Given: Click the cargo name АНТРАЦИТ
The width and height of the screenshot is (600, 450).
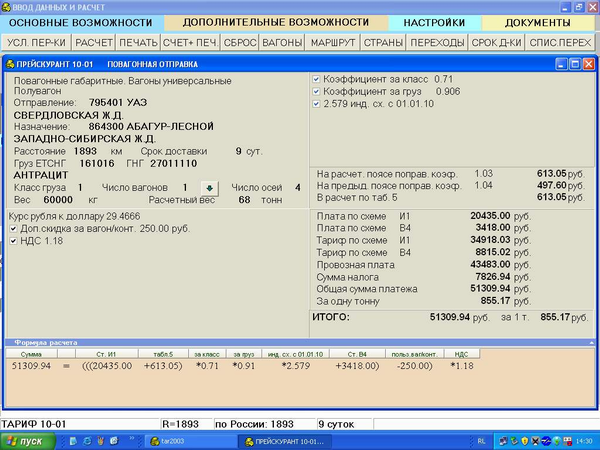Looking at the screenshot, I should 41,175.
